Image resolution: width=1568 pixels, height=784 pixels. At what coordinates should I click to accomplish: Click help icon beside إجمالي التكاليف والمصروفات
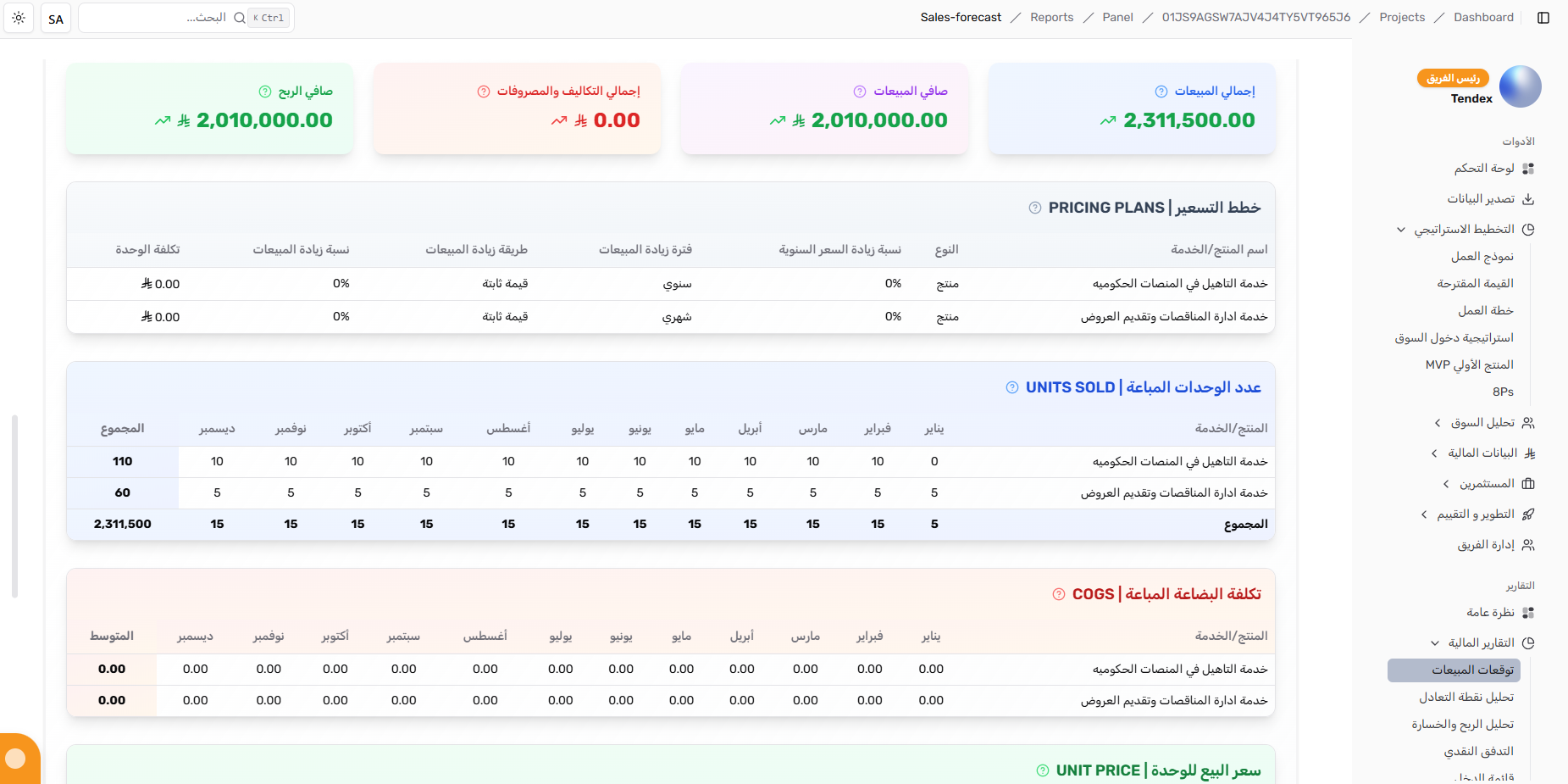coord(484,92)
